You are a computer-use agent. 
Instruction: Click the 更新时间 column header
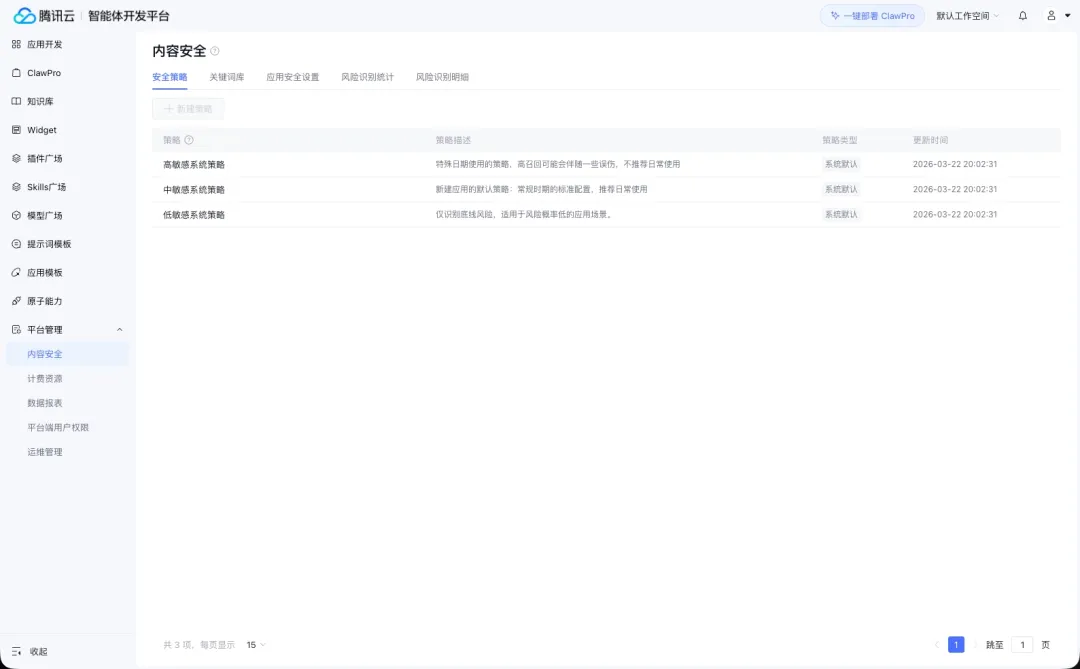pos(931,140)
